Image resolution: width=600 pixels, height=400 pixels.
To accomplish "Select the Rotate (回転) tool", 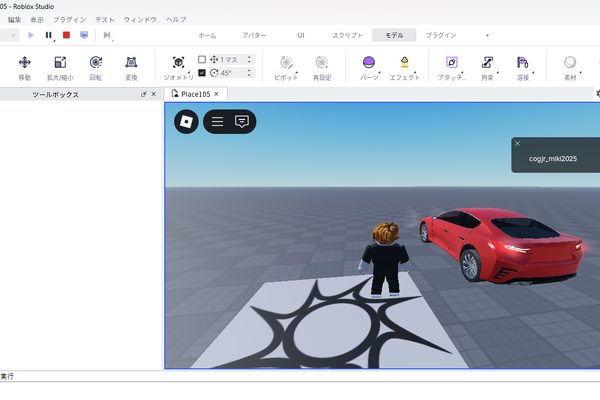I will click(x=96, y=67).
